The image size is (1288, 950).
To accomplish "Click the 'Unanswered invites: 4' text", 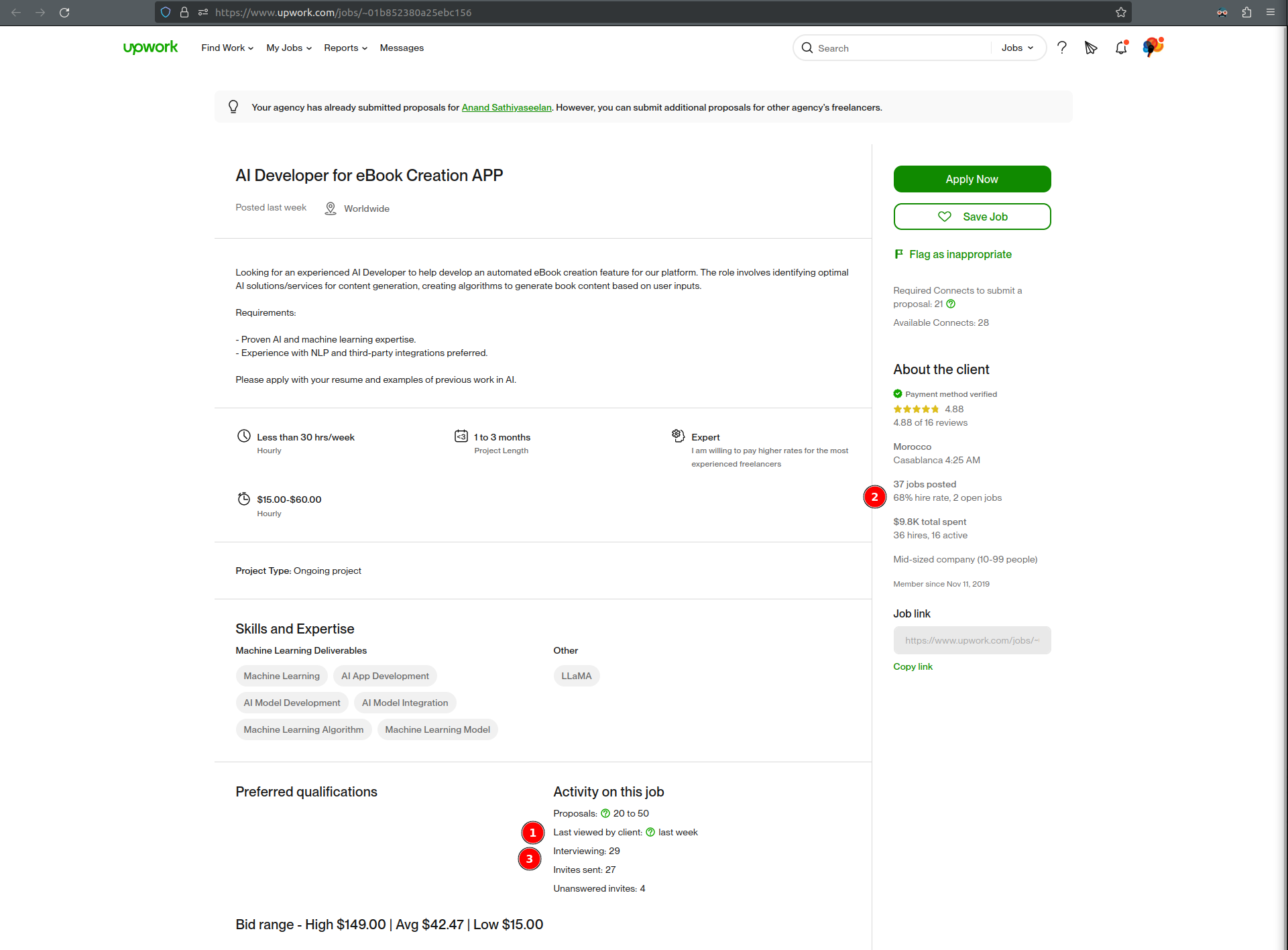I will coord(599,888).
